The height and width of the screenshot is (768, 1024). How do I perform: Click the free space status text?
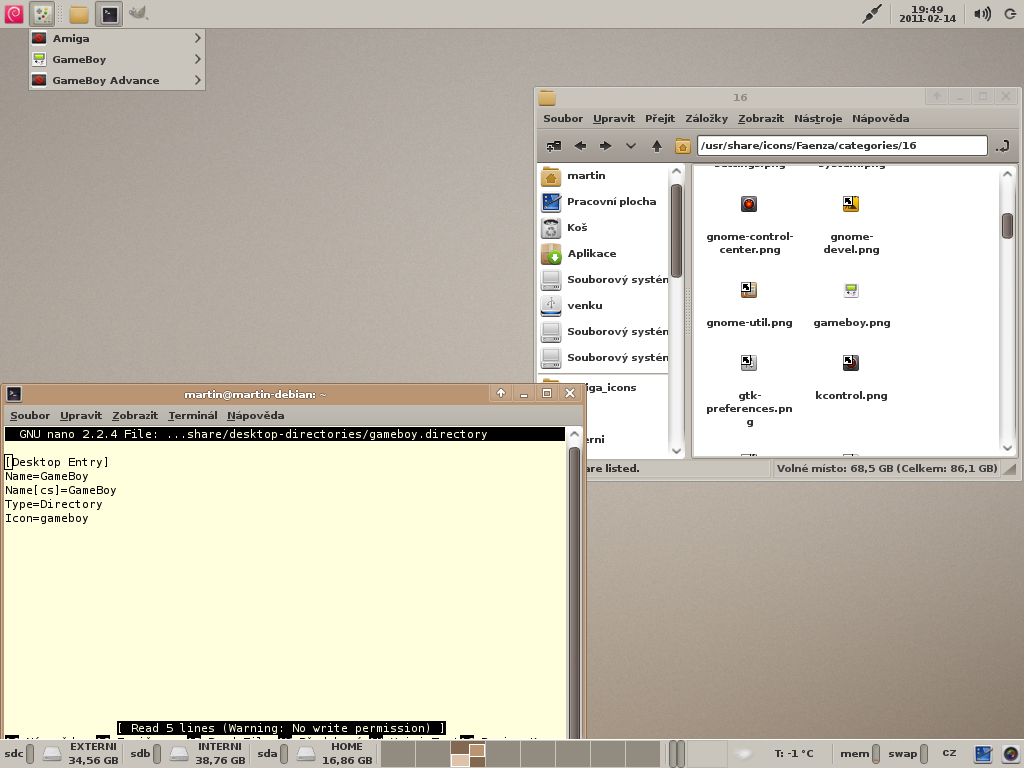point(886,468)
